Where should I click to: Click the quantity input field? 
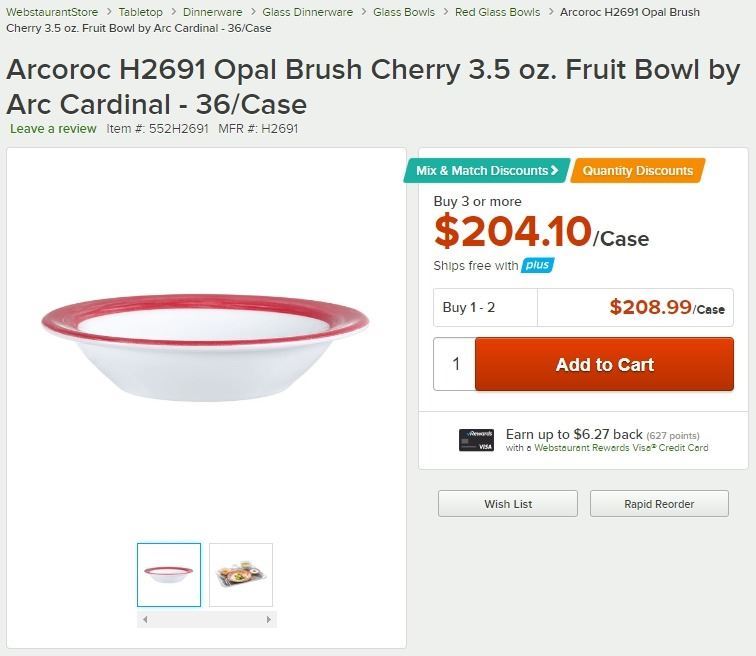pyautogui.click(x=455, y=364)
